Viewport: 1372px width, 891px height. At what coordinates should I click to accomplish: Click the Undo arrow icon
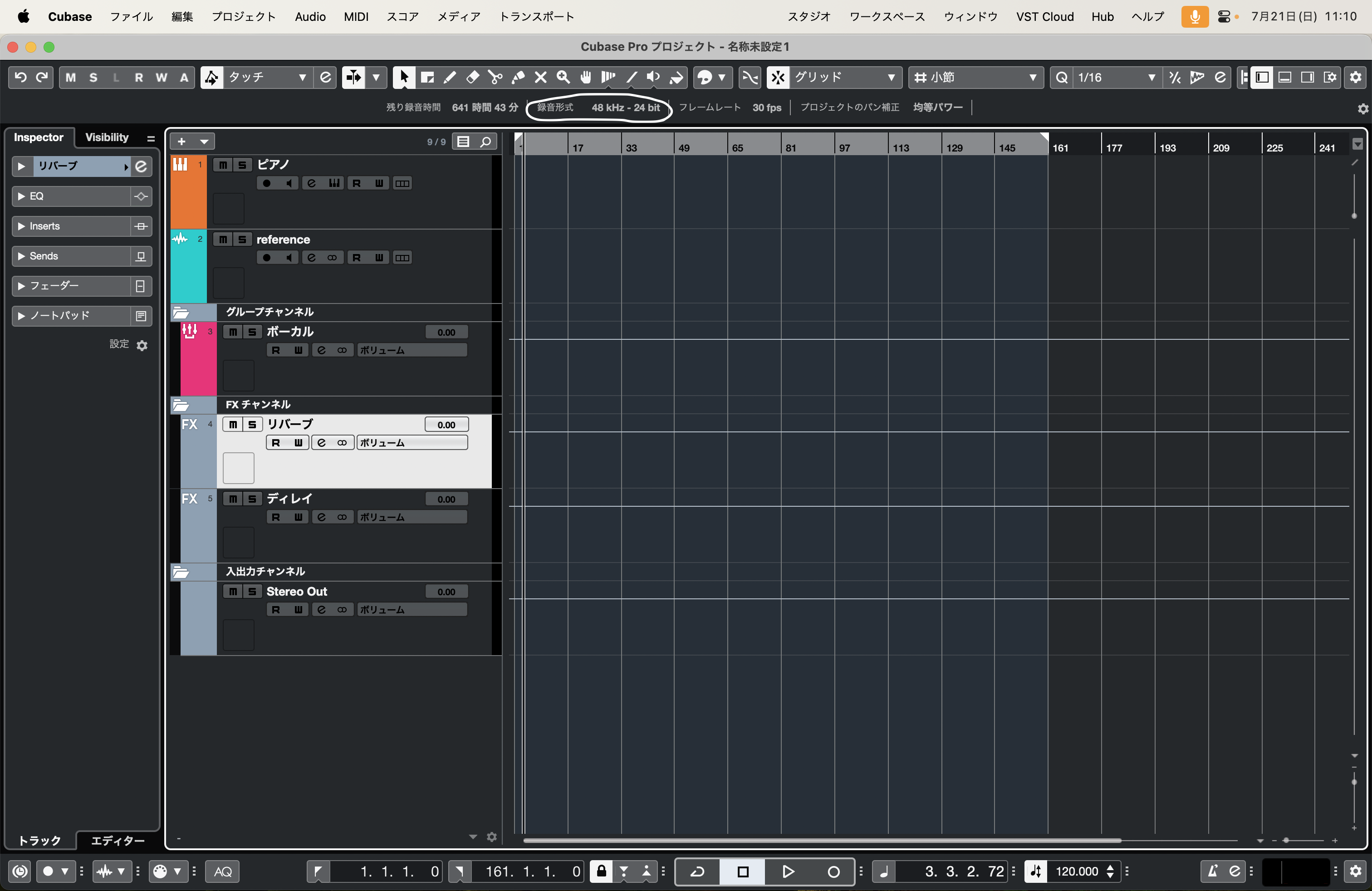[x=20, y=77]
